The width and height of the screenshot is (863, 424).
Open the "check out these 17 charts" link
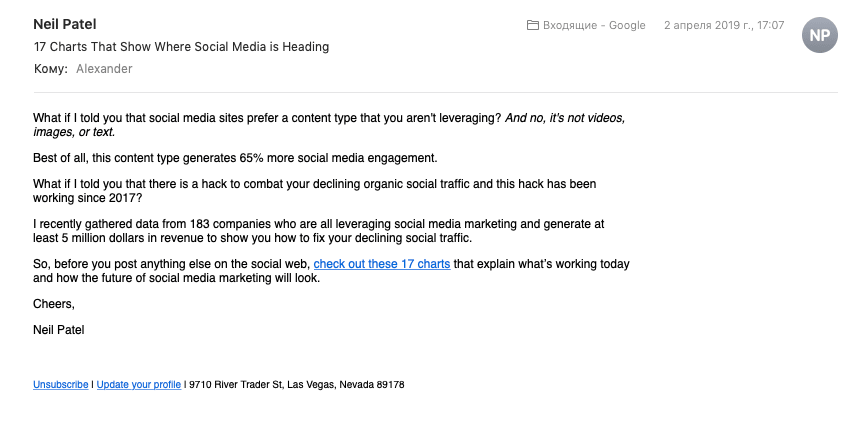click(382, 264)
